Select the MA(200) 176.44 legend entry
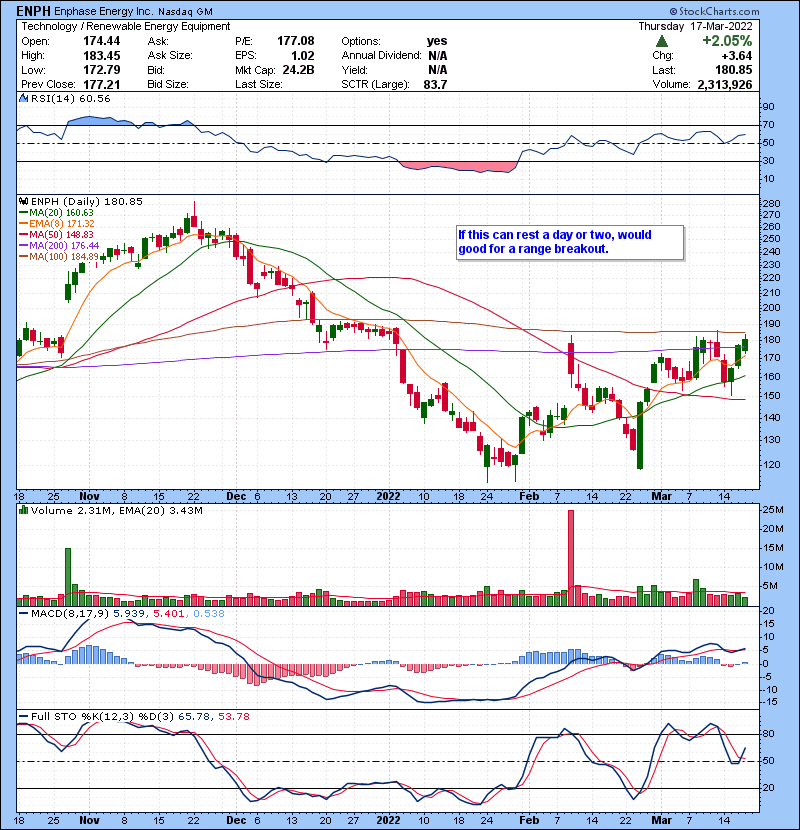This screenshot has width=800, height=830. [59, 246]
